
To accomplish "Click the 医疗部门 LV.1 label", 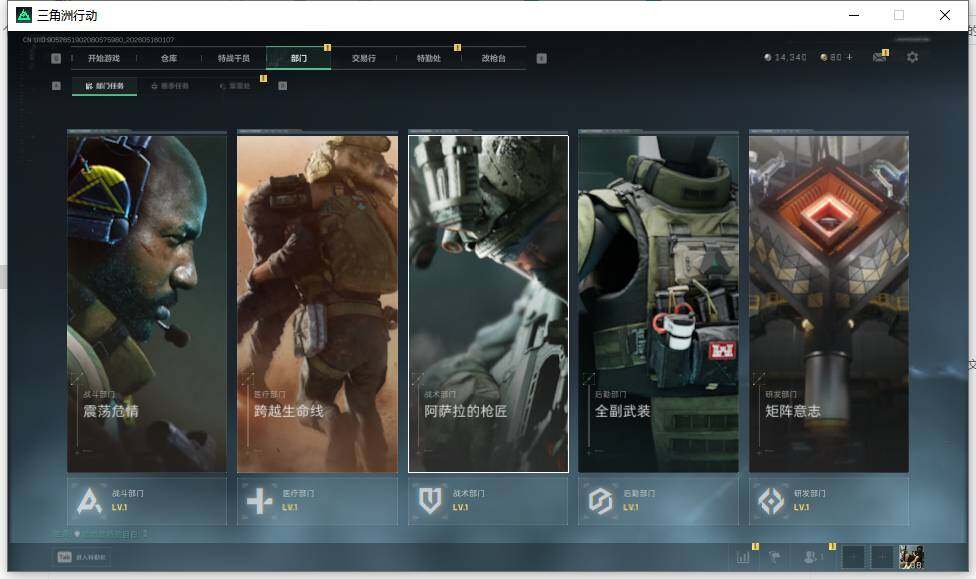I will coord(290,507).
